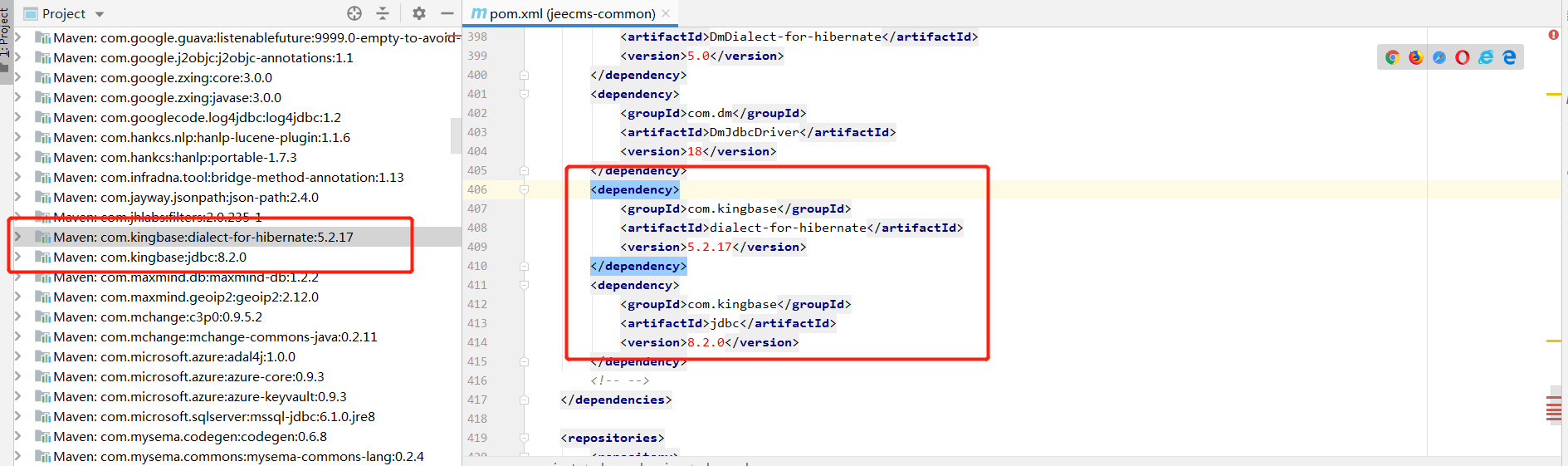
Task: Open pom.xml in Chrome browser
Action: click(1392, 57)
